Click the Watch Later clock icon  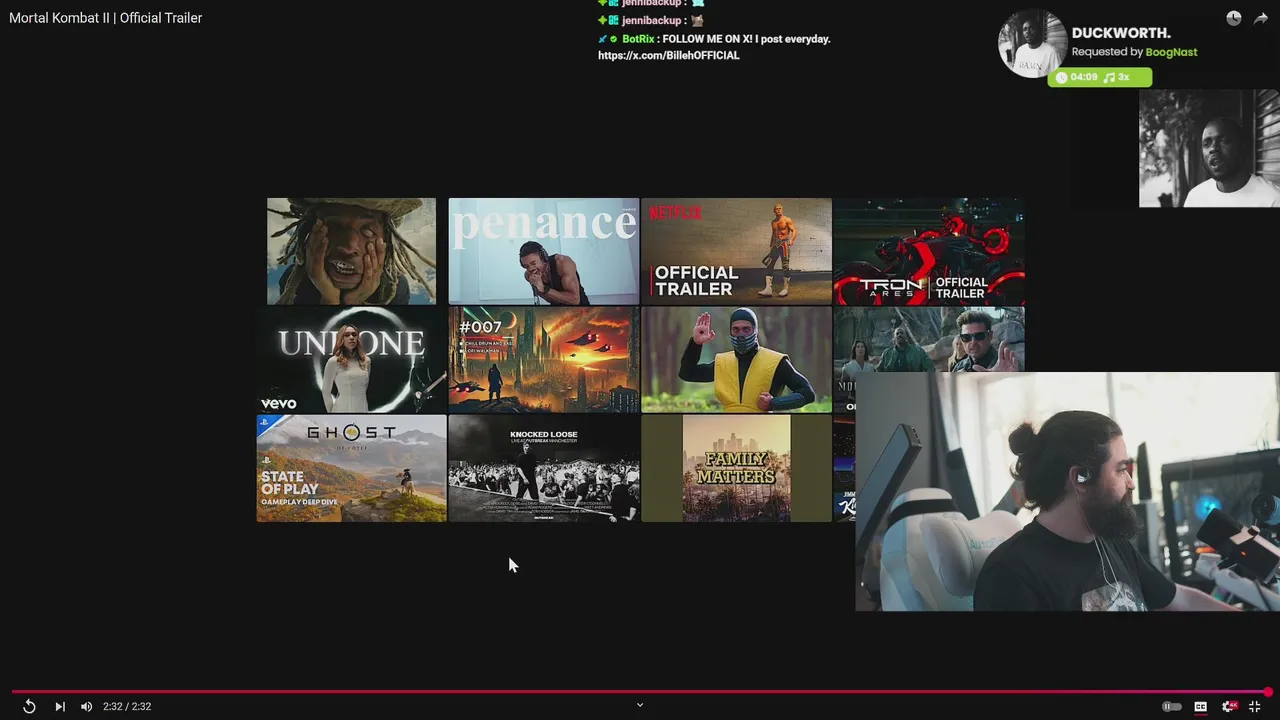tap(1234, 18)
